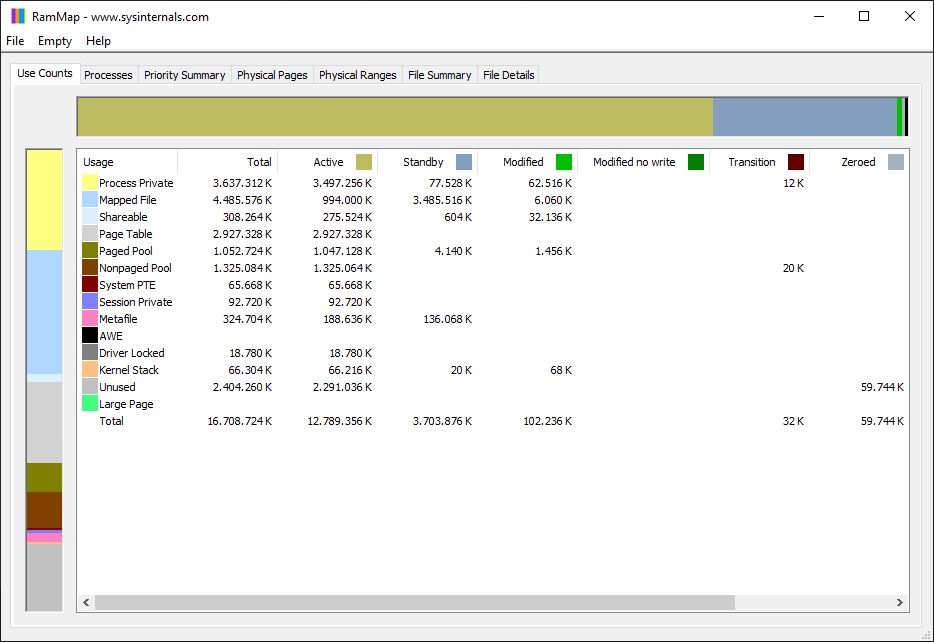Click the Page Table gray swatch
This screenshot has height=642, width=934.
click(90, 233)
